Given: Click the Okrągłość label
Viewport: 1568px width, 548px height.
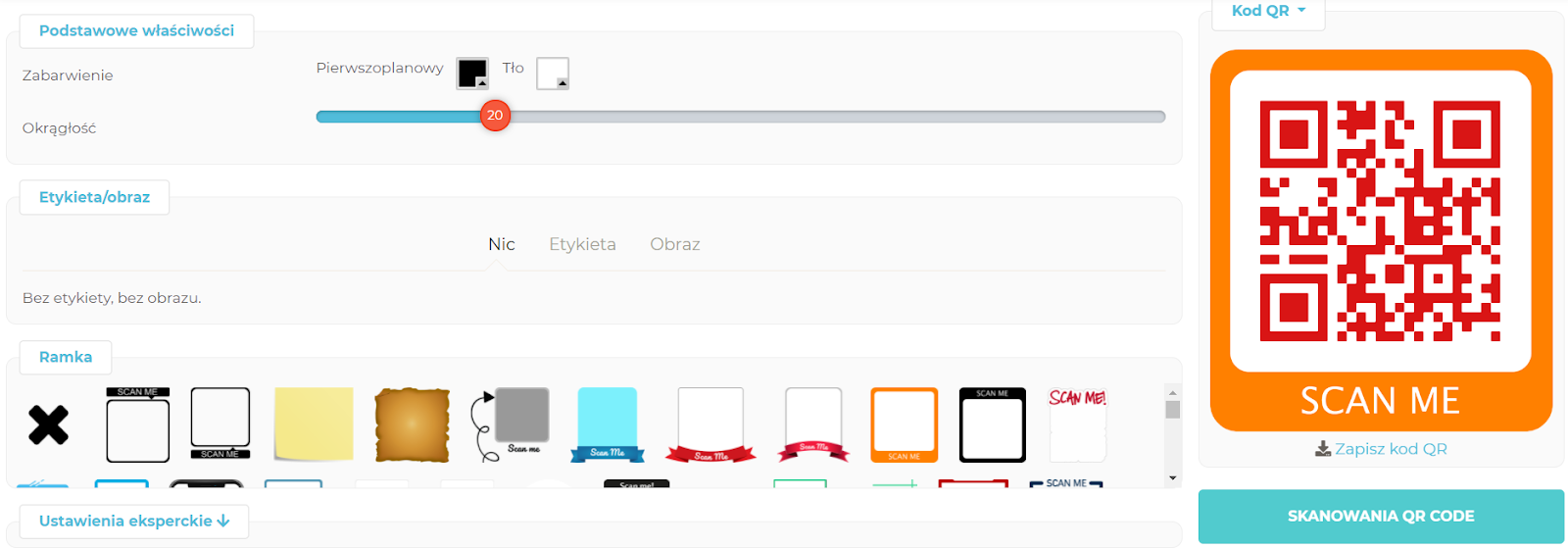Looking at the screenshot, I should pyautogui.click(x=59, y=128).
